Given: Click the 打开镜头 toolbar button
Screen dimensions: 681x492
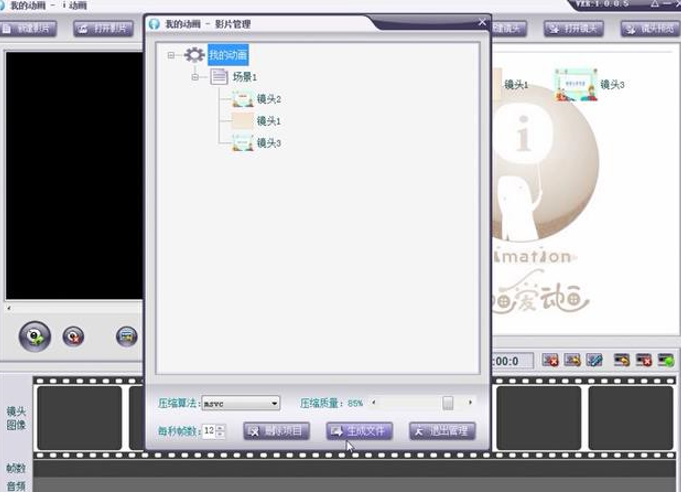Looking at the screenshot, I should point(573,28).
